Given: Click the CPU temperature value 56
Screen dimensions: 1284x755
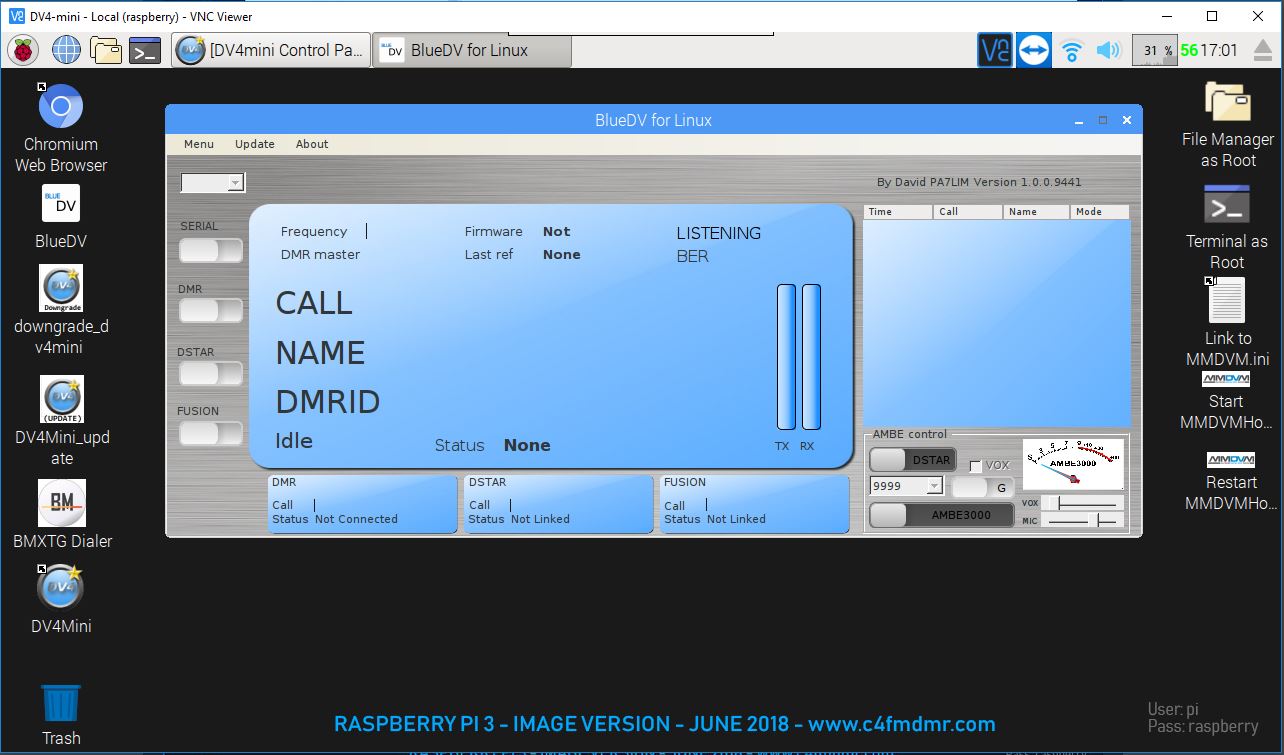Looking at the screenshot, I should [x=1189, y=50].
